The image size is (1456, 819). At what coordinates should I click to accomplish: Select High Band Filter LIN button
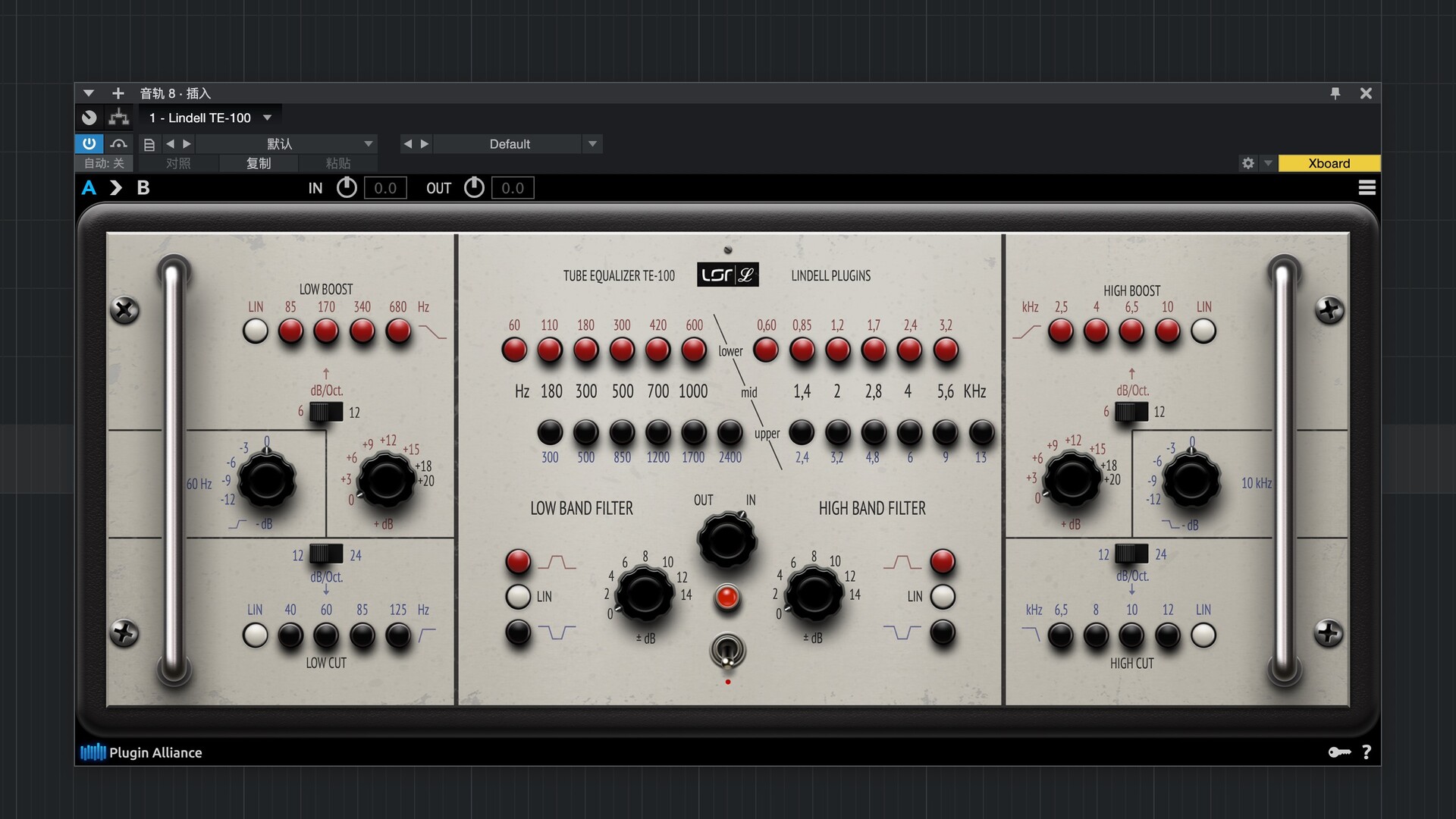point(943,597)
